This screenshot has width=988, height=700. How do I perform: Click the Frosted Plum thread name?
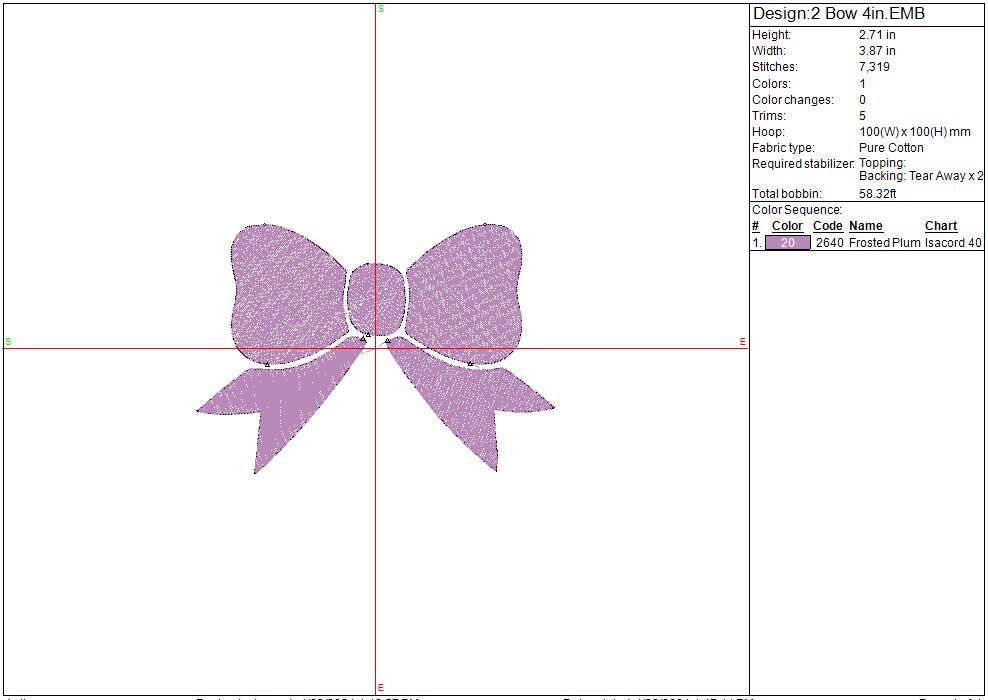click(884, 243)
